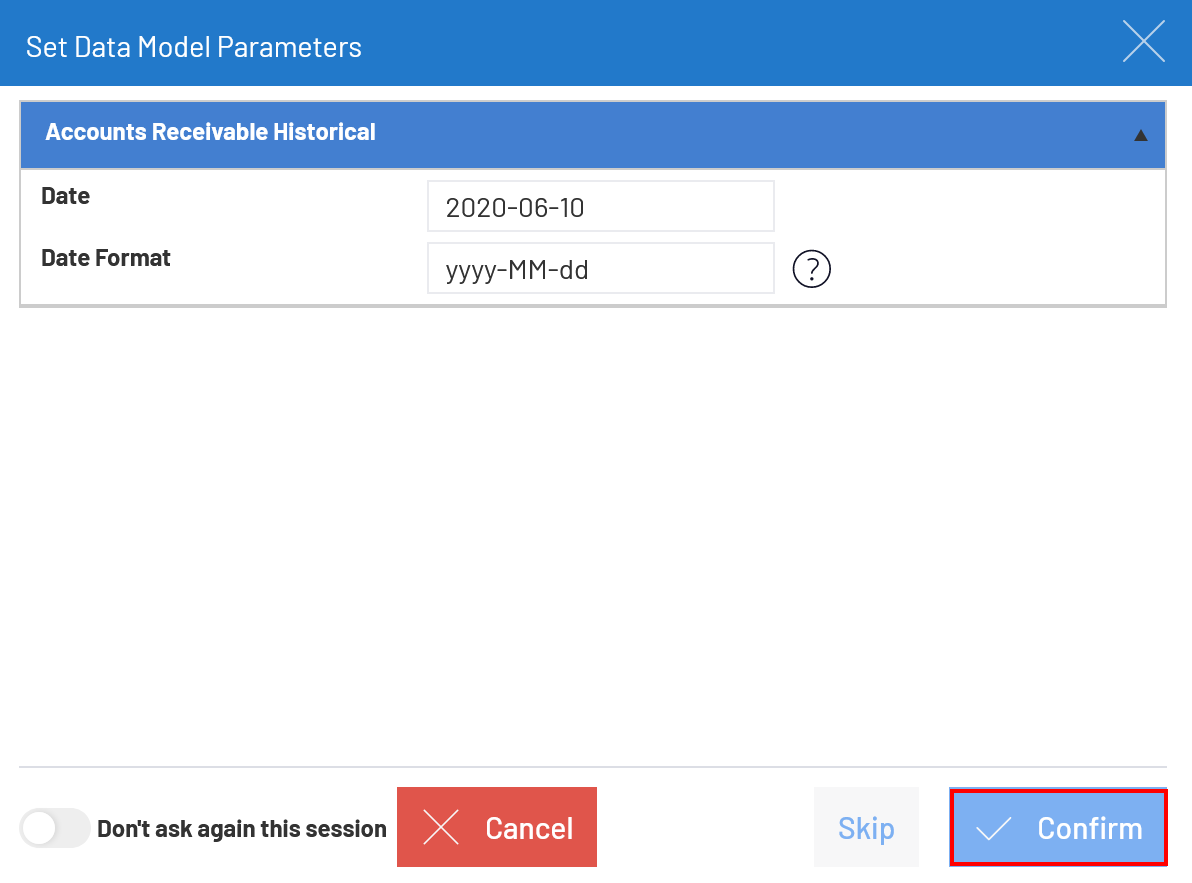Screen dimensions: 1192x883
Task: Click the "Don't ask again this session" label
Action: tap(241, 829)
